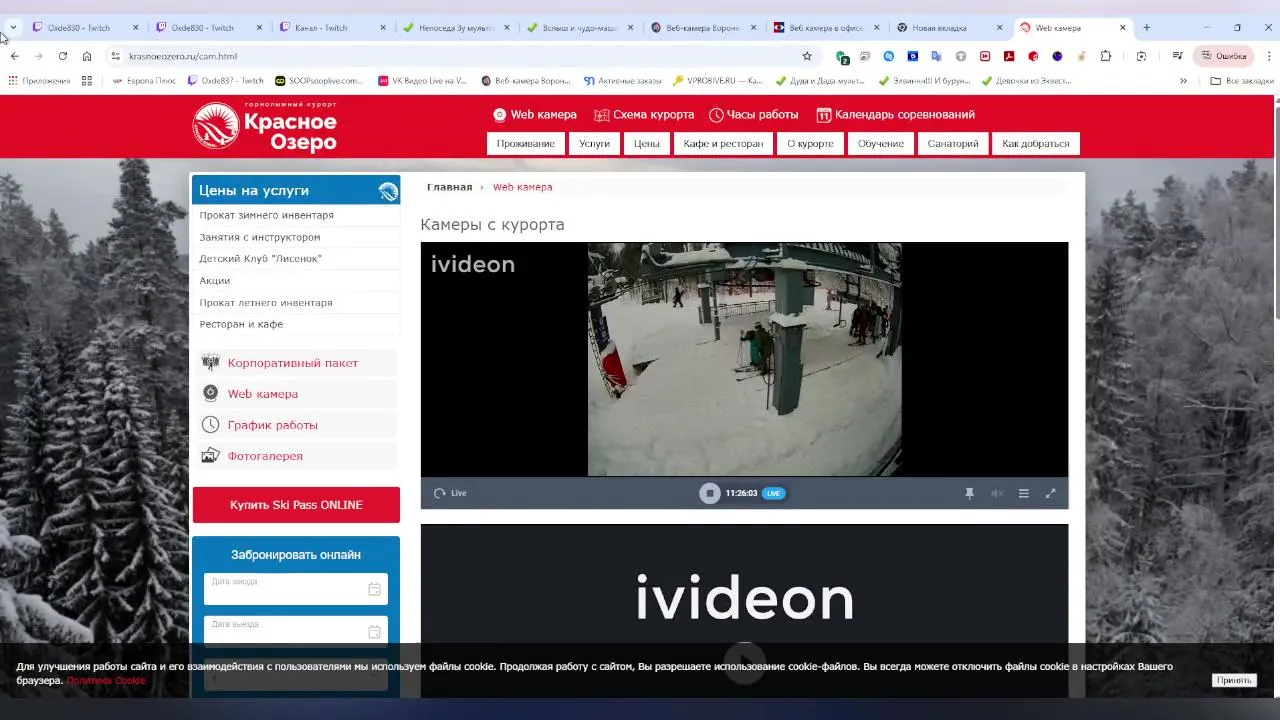Open new tab with plus button
This screenshot has width=1280, height=720.
tap(1146, 28)
